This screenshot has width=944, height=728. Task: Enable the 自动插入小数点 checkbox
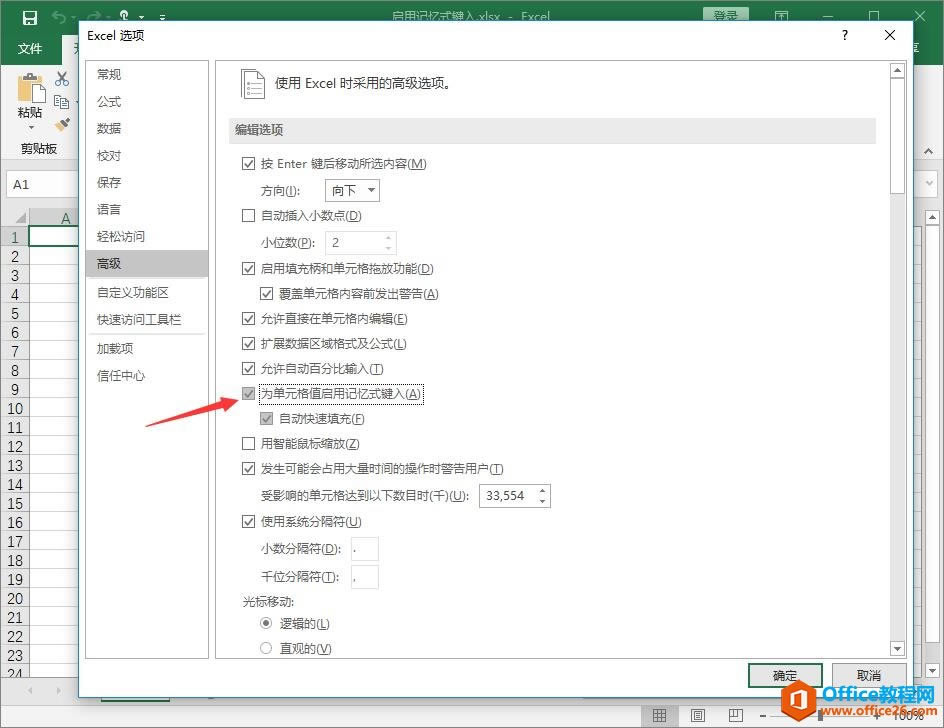(x=248, y=215)
